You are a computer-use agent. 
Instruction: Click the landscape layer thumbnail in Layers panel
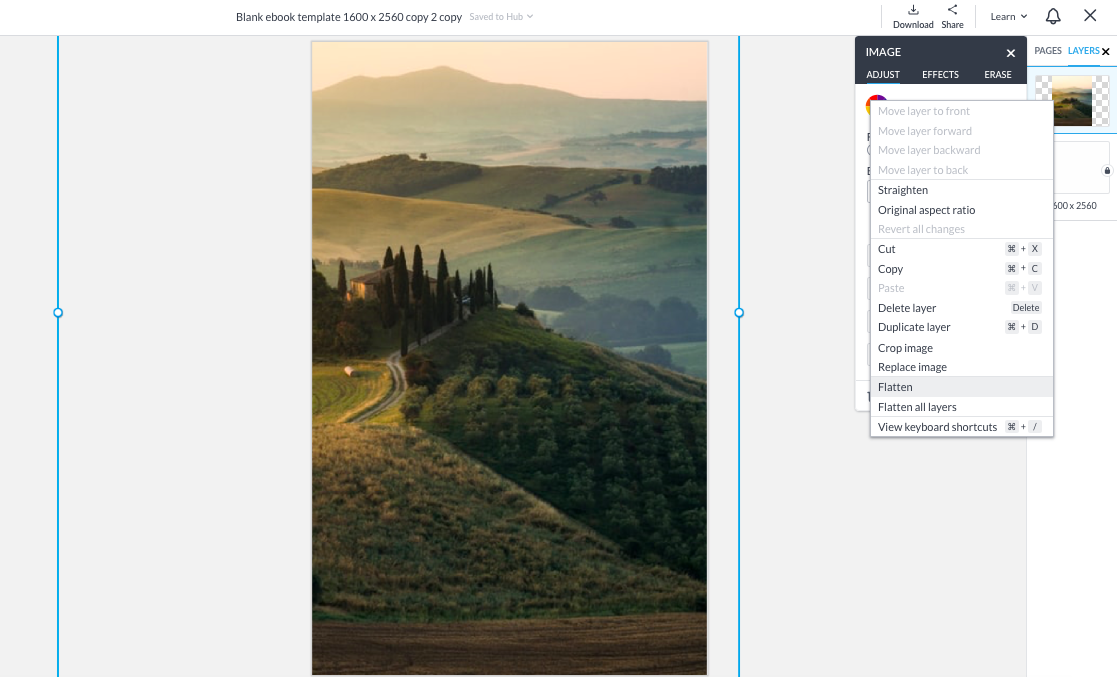1075,100
